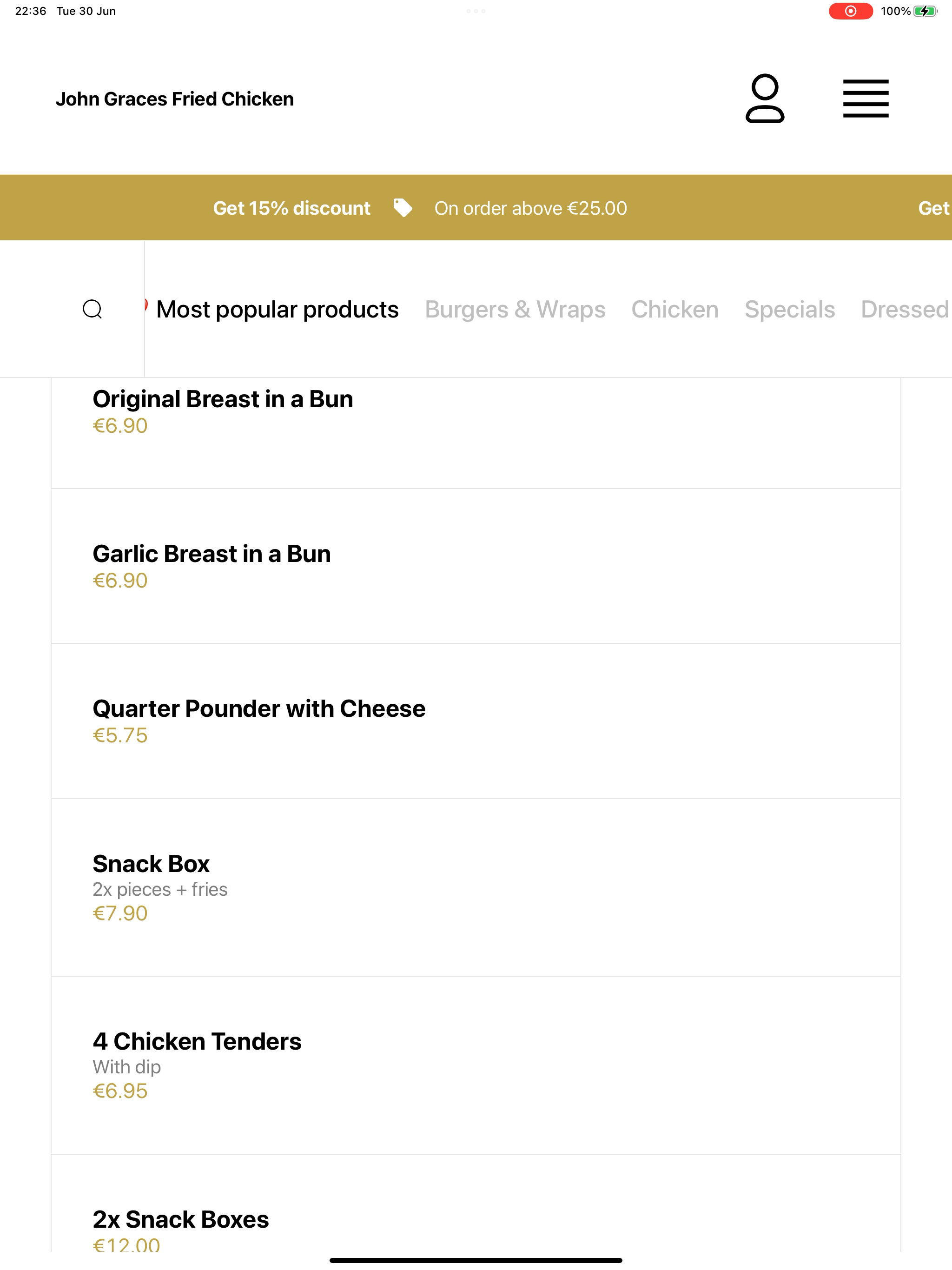Tap the €6.90 Garlic Breast price

point(120,581)
